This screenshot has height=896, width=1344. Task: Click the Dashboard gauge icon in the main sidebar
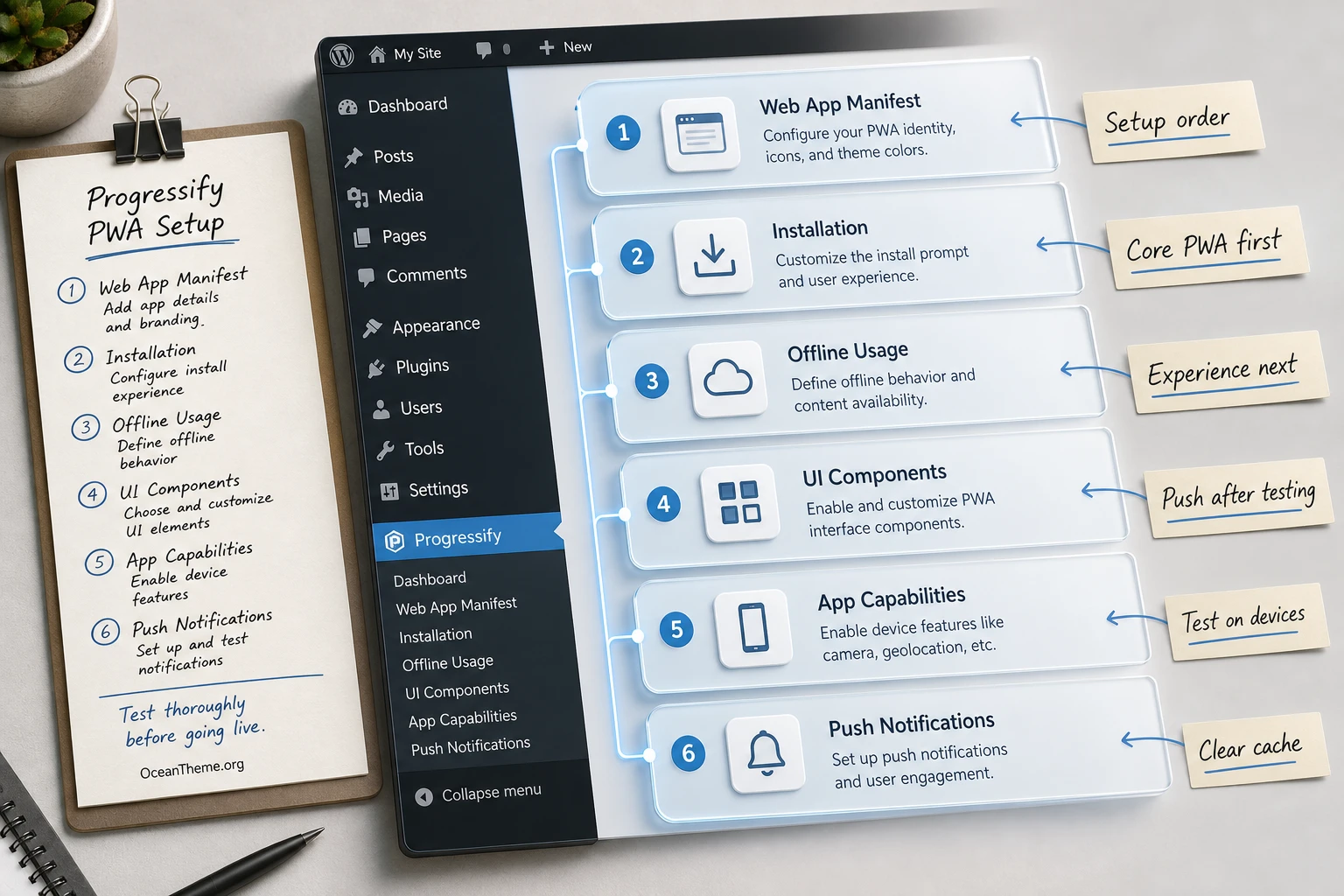point(347,108)
